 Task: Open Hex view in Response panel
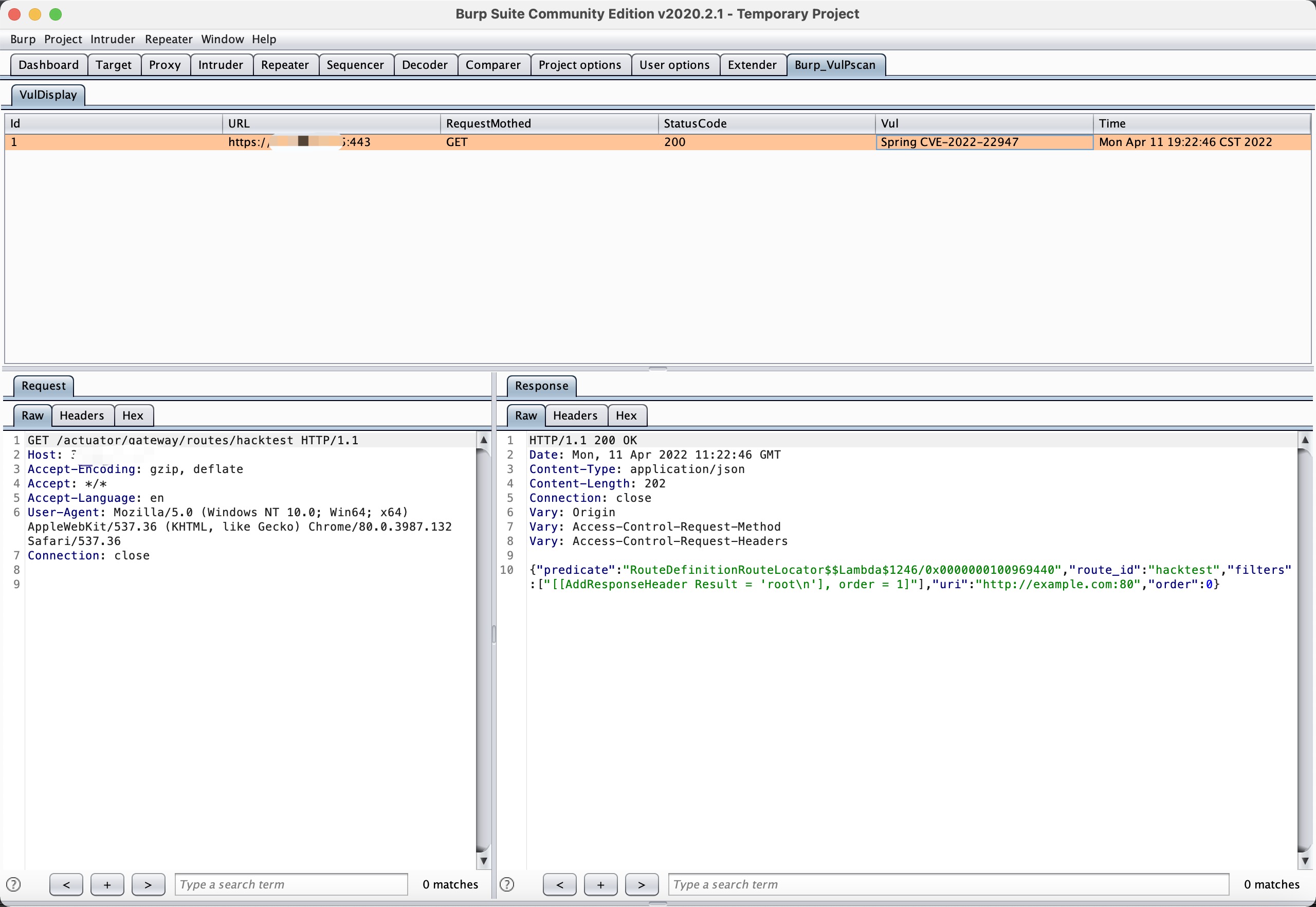click(626, 415)
